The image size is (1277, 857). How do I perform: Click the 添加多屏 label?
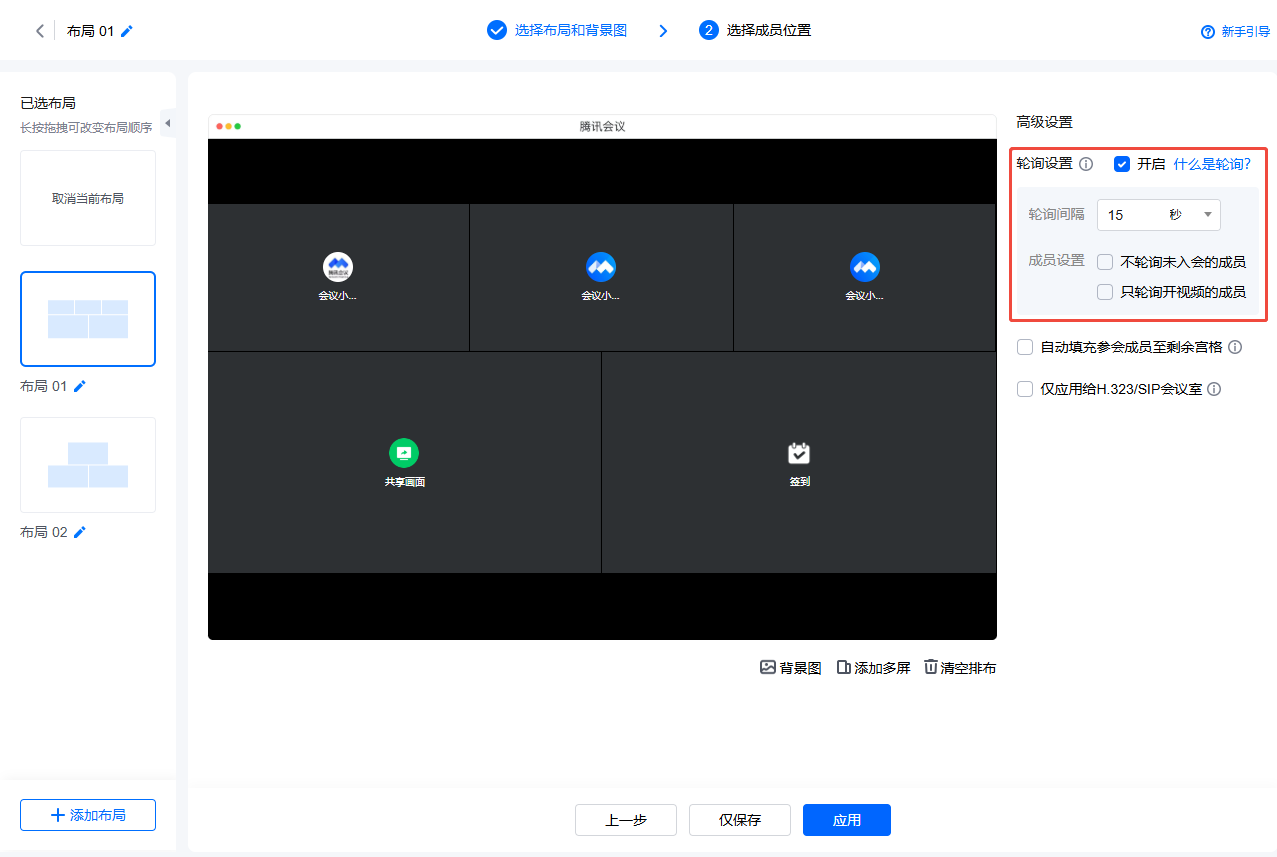pyautogui.click(x=882, y=668)
